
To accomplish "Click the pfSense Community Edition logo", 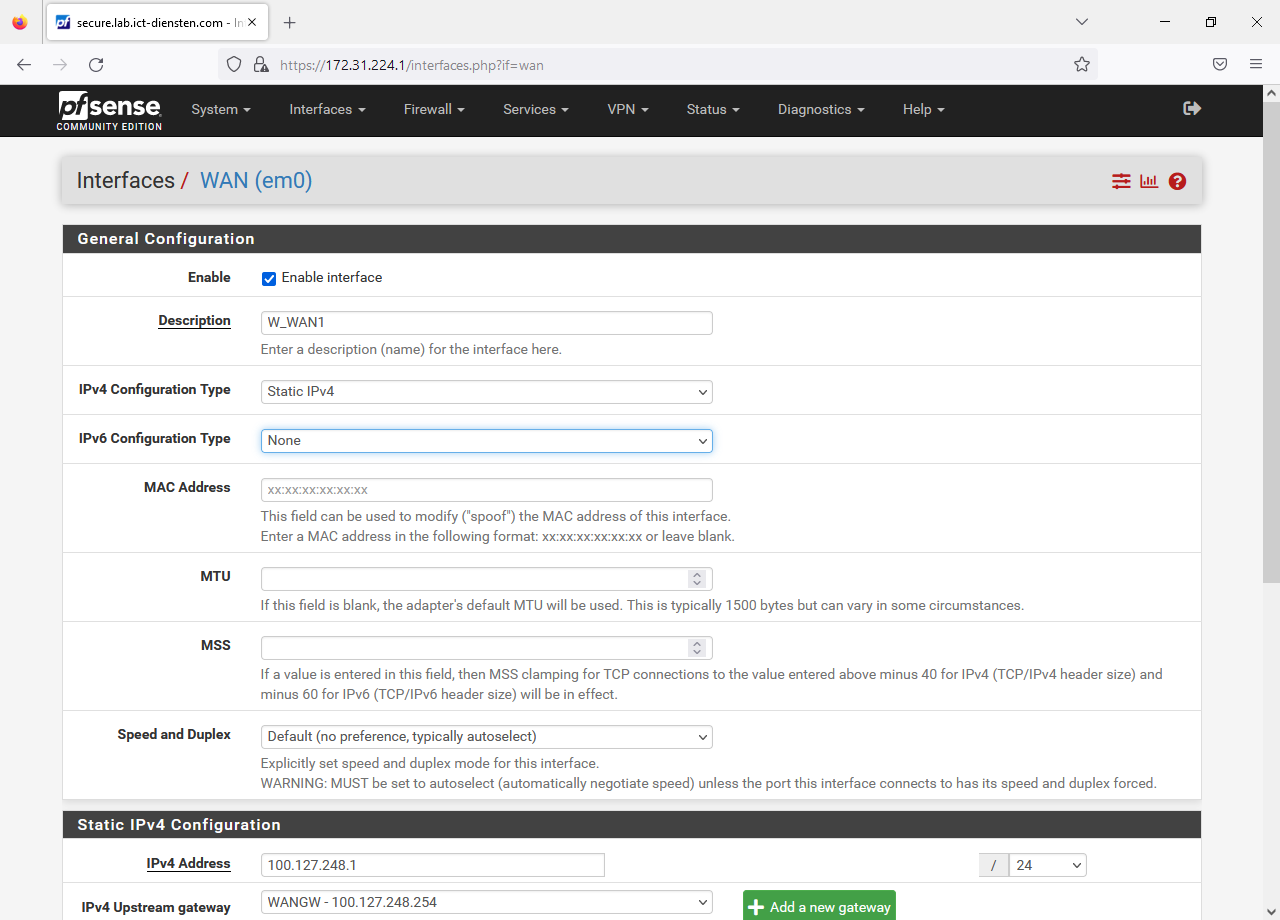I will tap(109, 110).
